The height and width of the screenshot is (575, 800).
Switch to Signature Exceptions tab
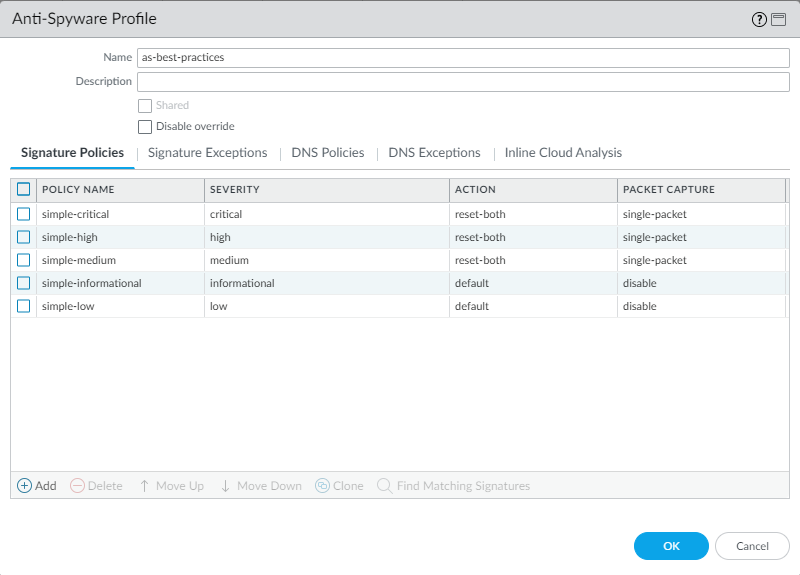click(207, 153)
